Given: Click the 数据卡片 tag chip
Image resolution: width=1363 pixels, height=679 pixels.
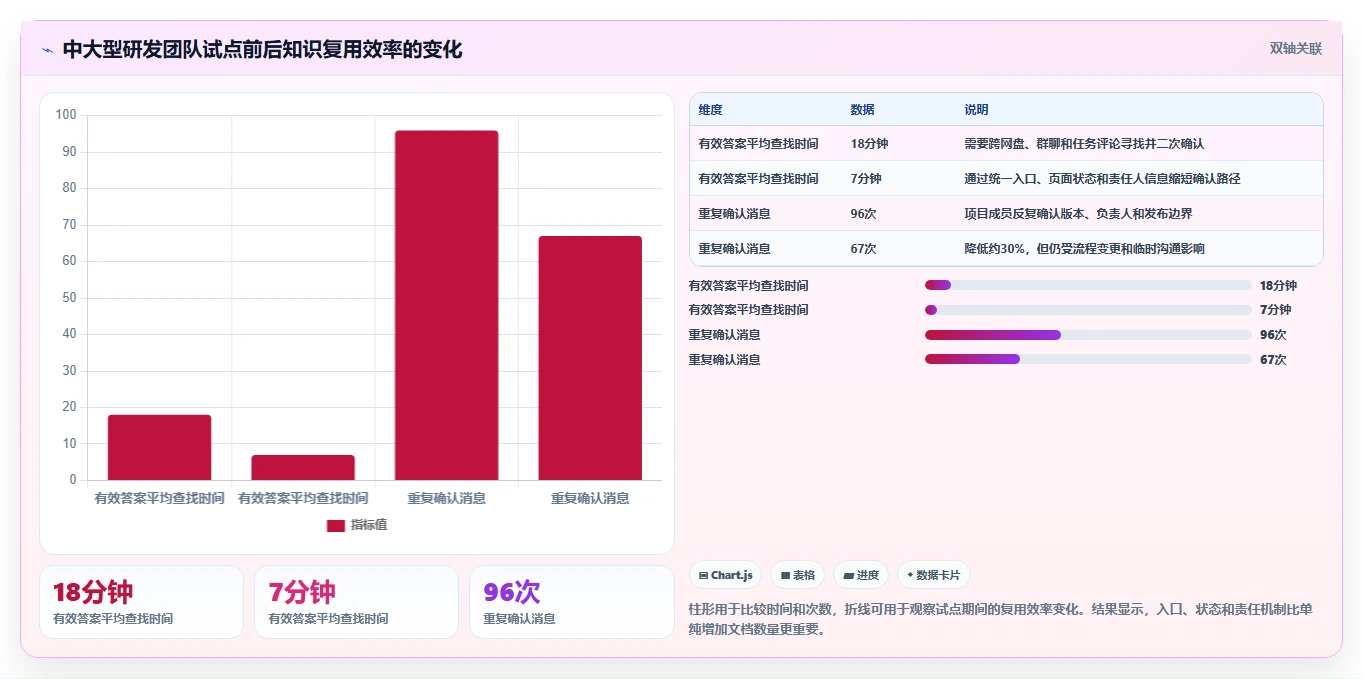Looking at the screenshot, I should 933,575.
